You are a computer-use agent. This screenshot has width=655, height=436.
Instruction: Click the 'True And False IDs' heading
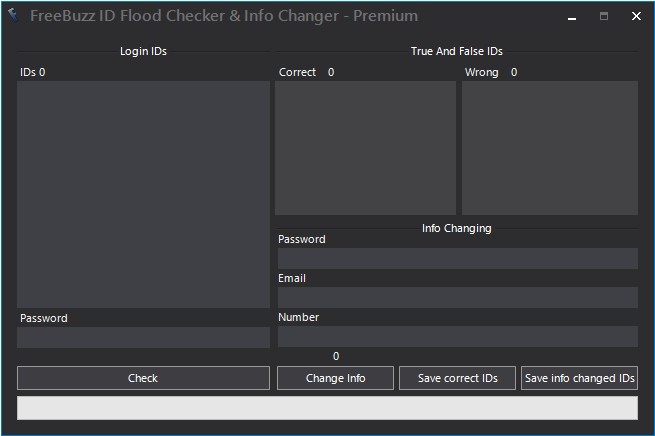click(x=457, y=51)
